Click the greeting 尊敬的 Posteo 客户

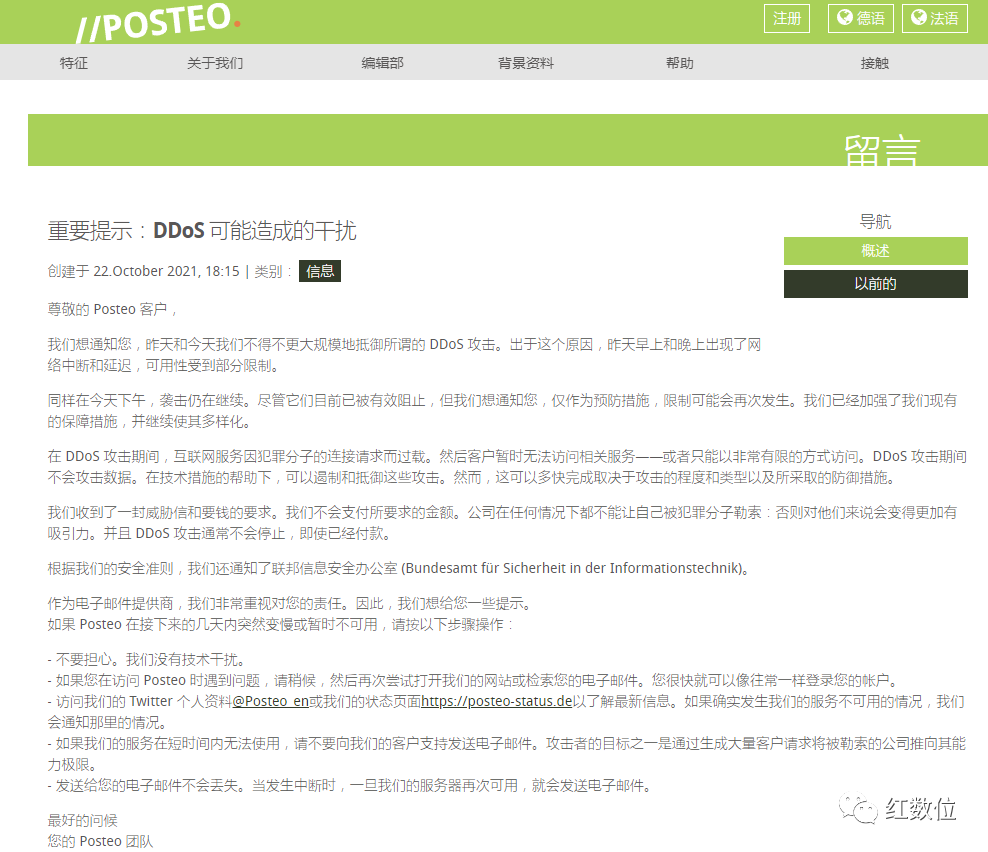pos(107,309)
